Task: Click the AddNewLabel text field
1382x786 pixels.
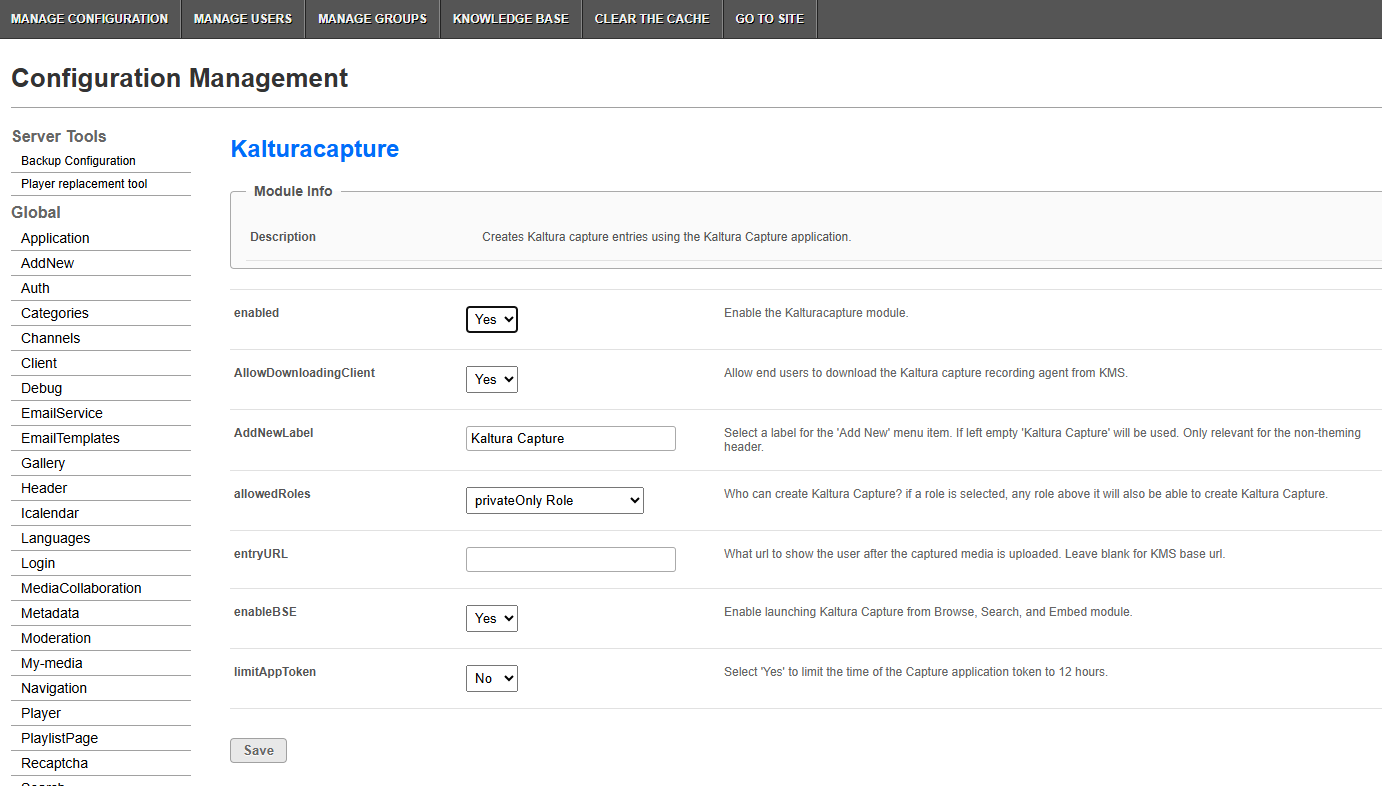Action: pyautogui.click(x=571, y=438)
